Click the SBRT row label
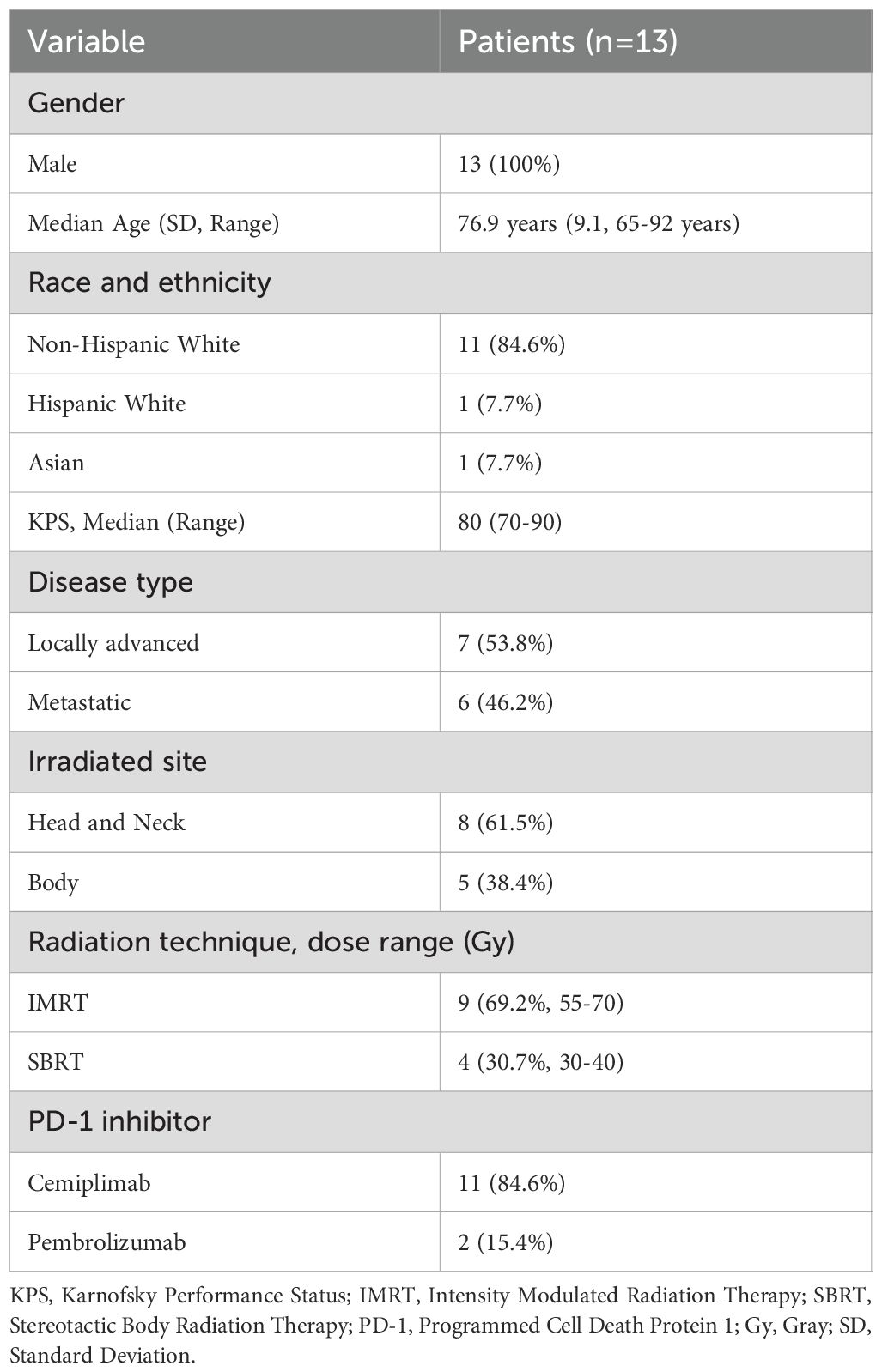Screen dimensions: 882x1372 [56, 1062]
